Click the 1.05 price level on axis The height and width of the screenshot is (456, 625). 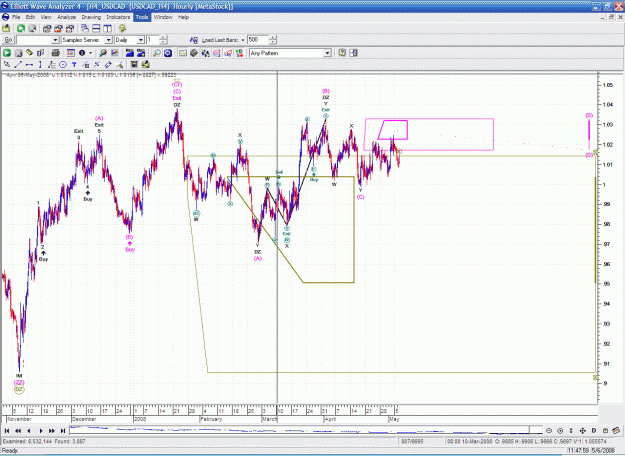coord(607,85)
